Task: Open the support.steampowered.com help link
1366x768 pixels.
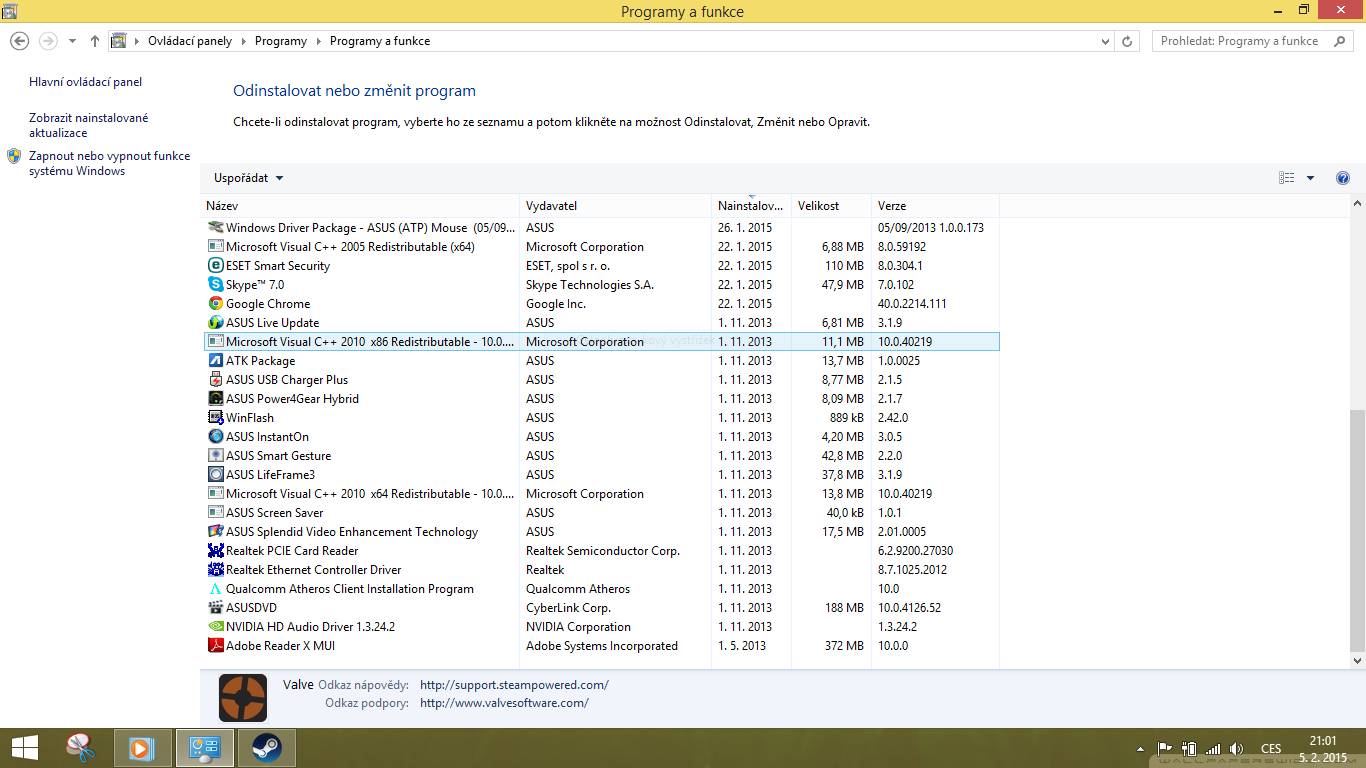Action: [x=514, y=685]
